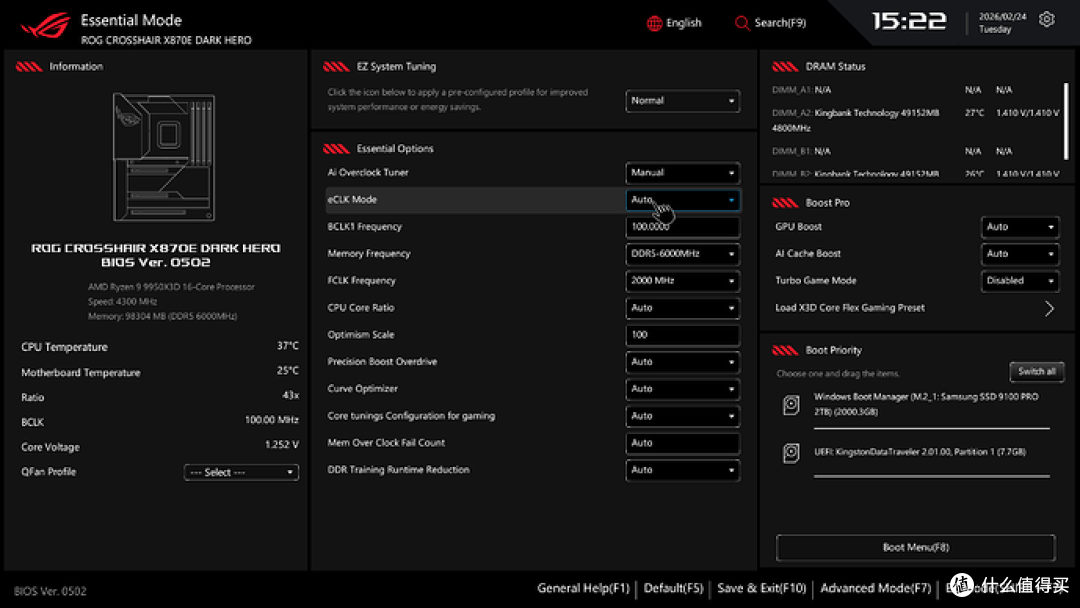Click BIOS Ver. 0502 in the footer
Viewport: 1080px width, 608px height.
[50, 591]
